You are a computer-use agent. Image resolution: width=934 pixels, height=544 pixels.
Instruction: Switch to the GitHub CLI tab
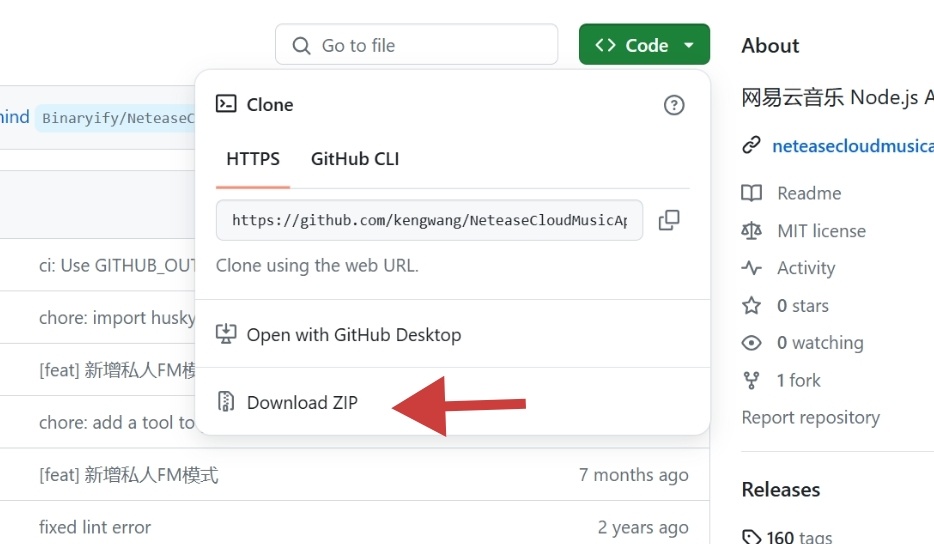tap(355, 159)
